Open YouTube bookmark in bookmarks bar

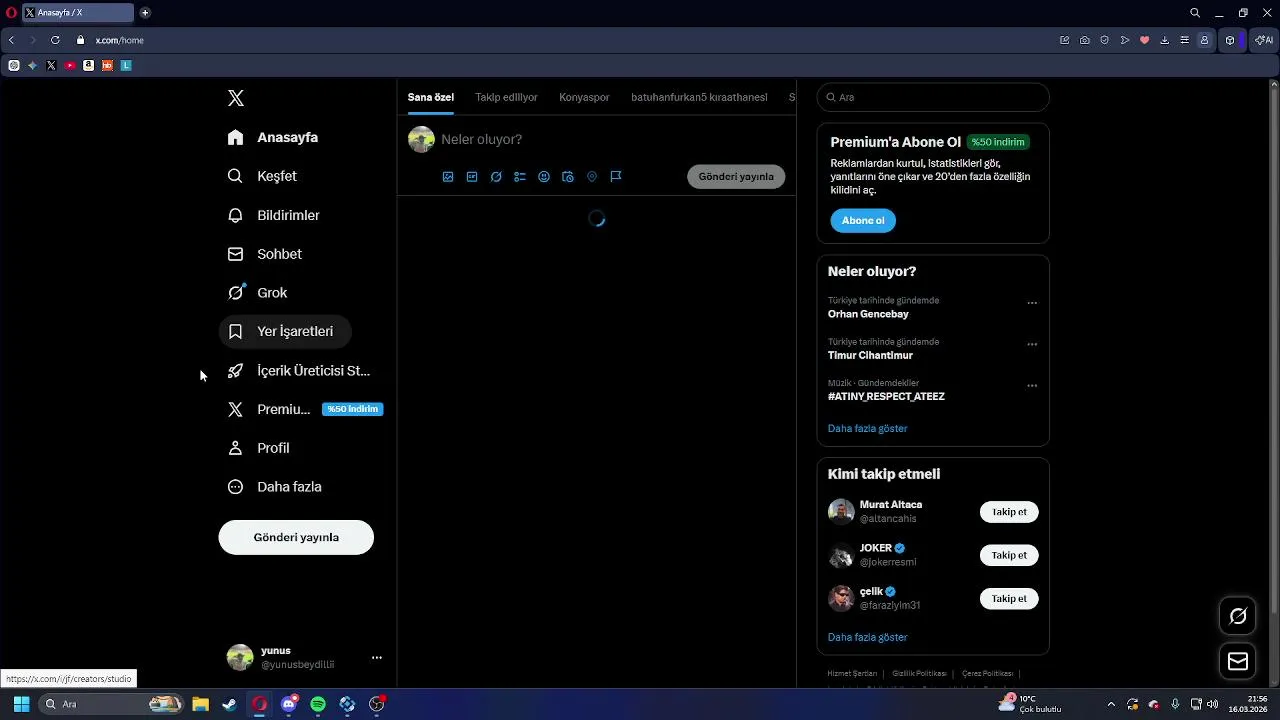tap(70, 65)
